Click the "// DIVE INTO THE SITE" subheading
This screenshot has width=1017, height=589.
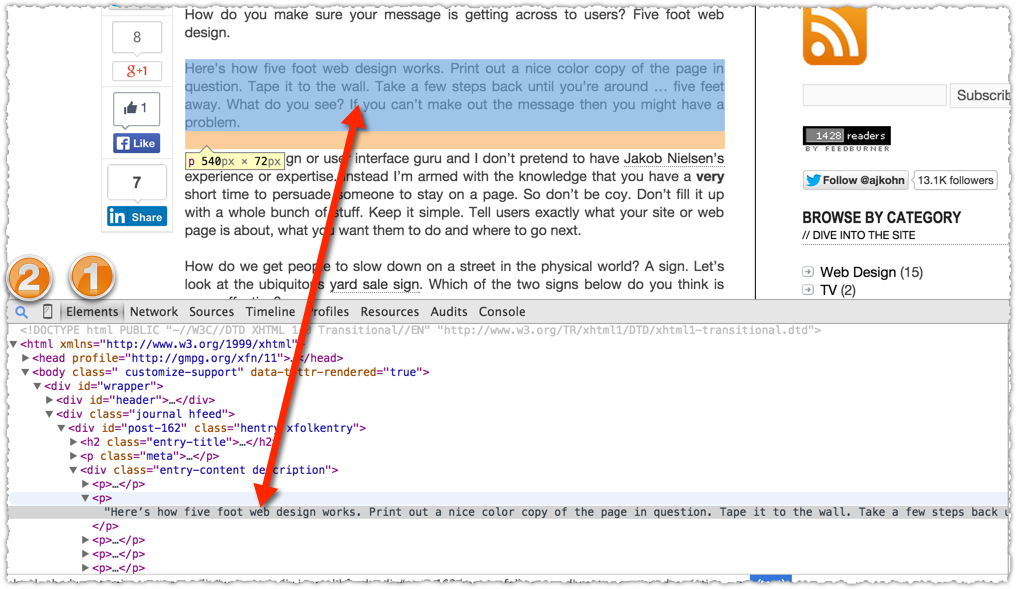click(x=859, y=235)
